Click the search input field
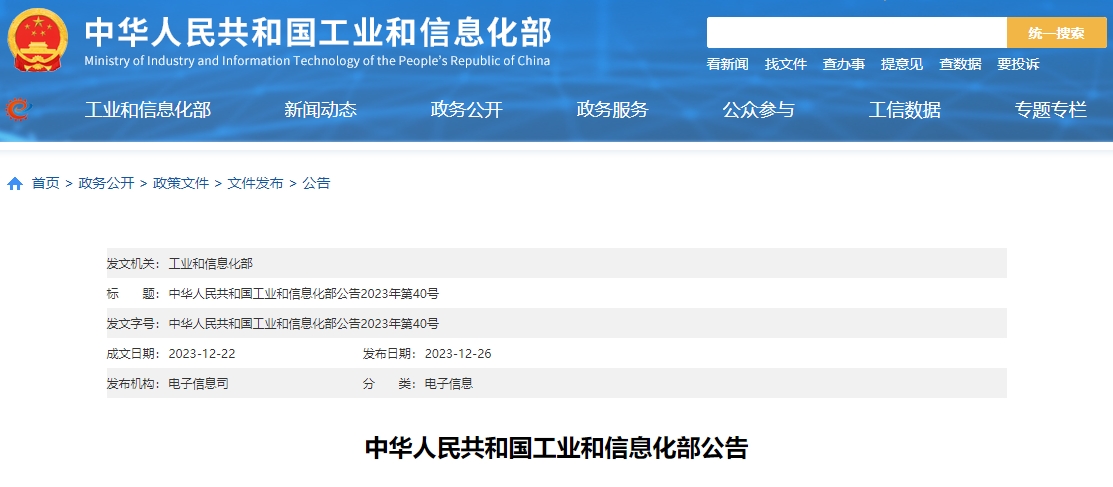The height and width of the screenshot is (487, 1113). click(856, 33)
